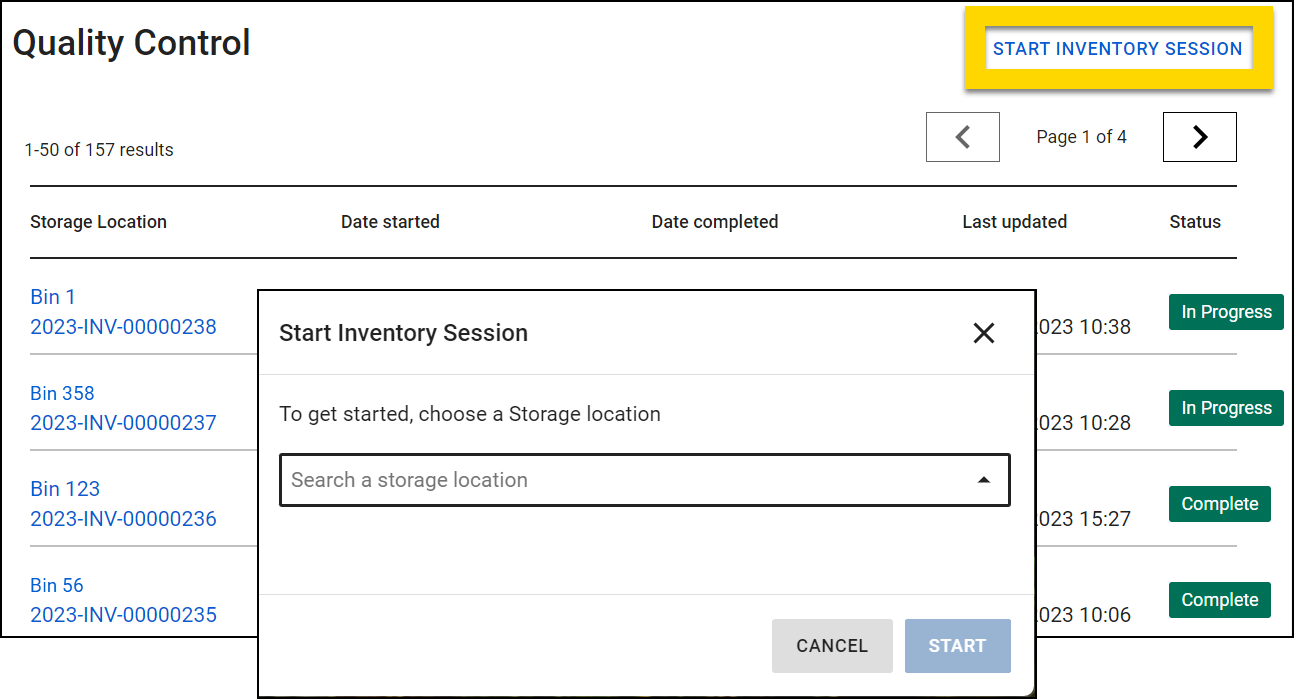Open the Bin 358 storage location link
The image size is (1294, 699).
click(x=62, y=393)
